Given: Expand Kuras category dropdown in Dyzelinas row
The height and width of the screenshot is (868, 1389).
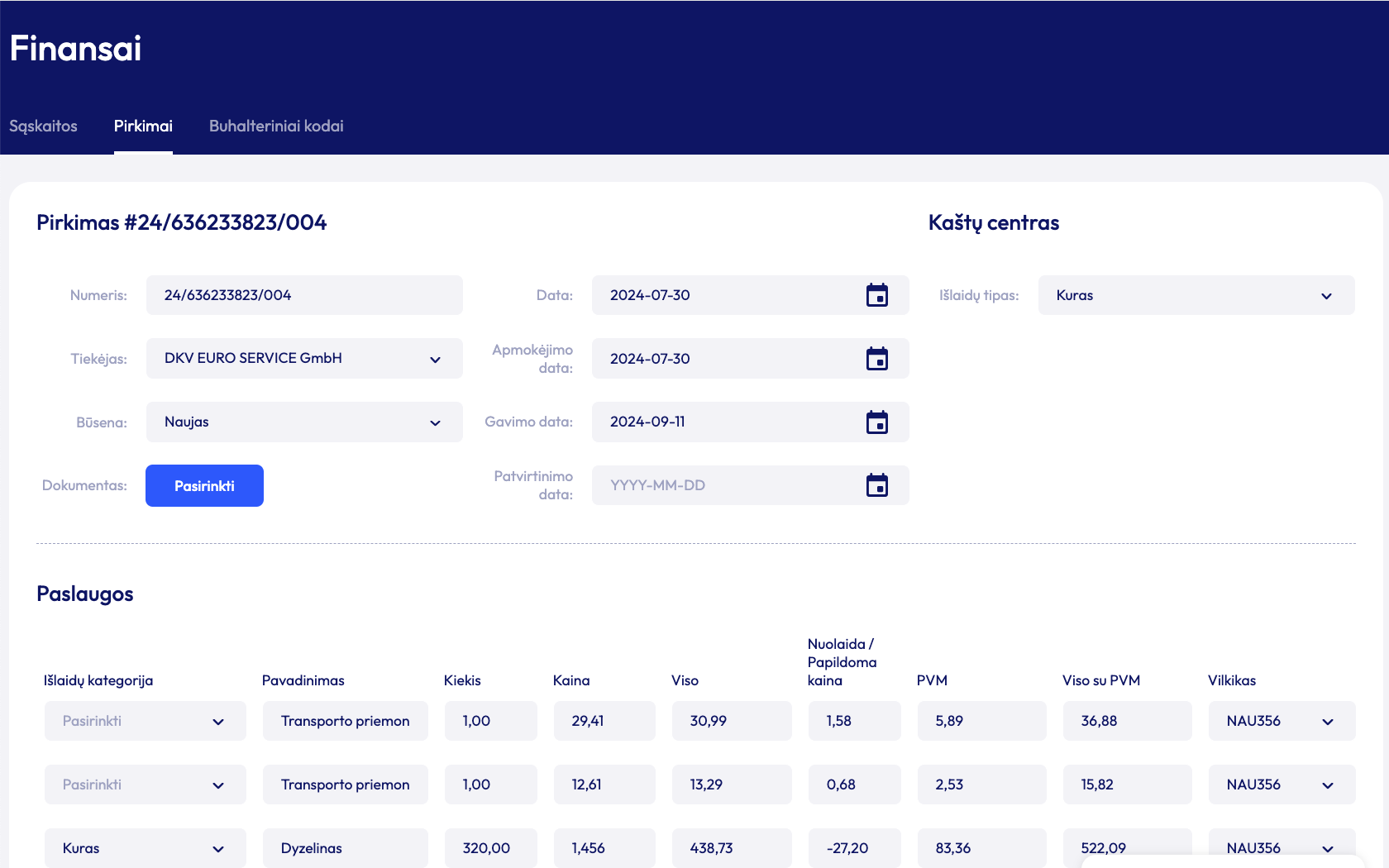Looking at the screenshot, I should [x=218, y=848].
